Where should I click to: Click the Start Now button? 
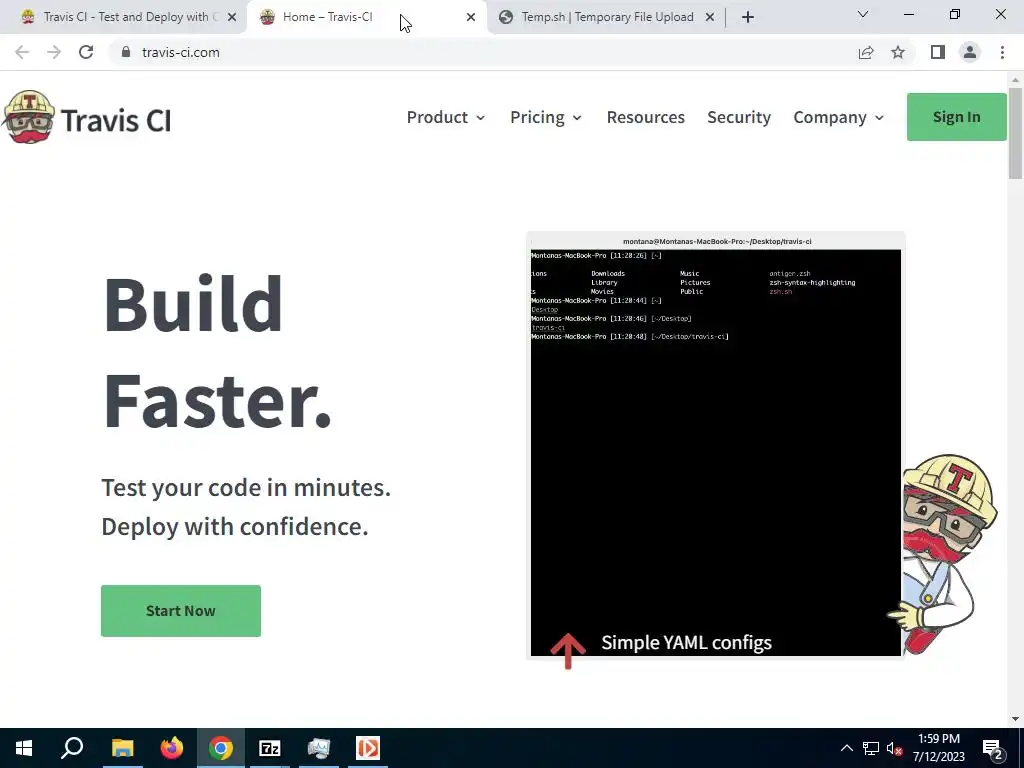(181, 611)
